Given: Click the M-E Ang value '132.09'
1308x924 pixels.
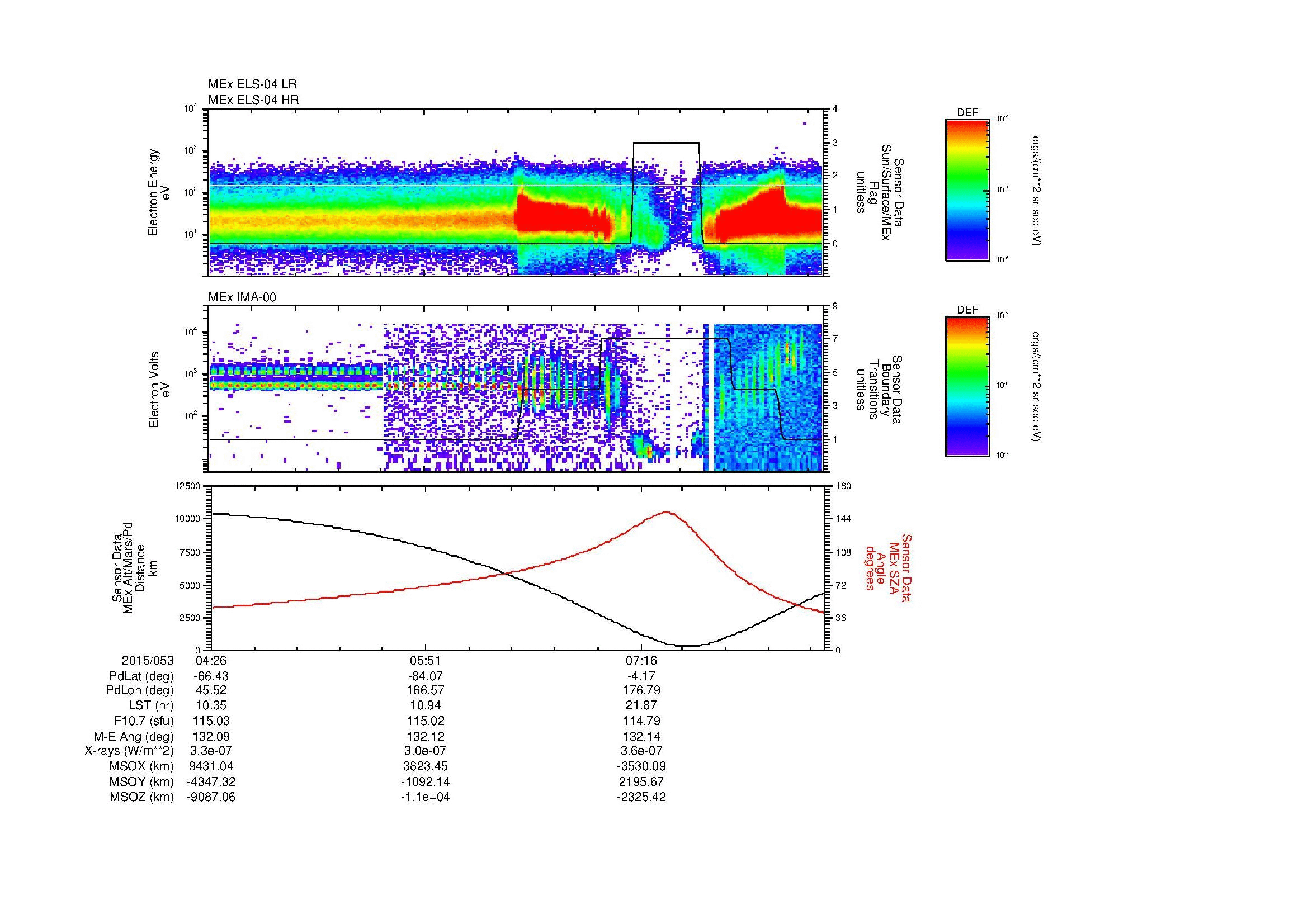Looking at the screenshot, I should coord(211,736).
